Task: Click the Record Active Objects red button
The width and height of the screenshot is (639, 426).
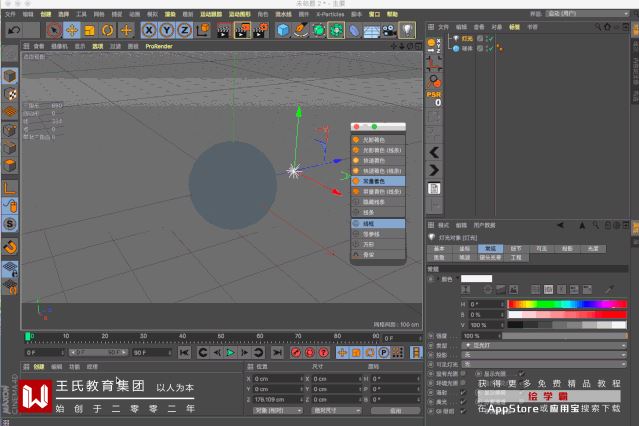Action: coord(296,353)
